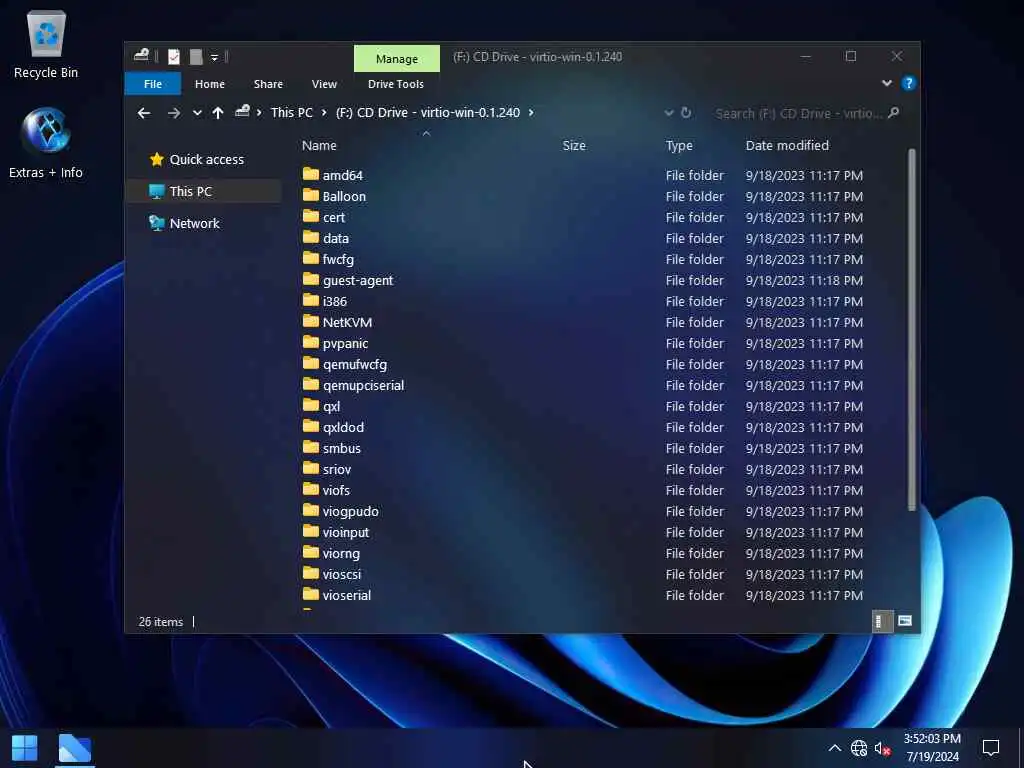Screen dimensions: 1024x768
Task: Sort by the Size column header
Action: tap(574, 146)
